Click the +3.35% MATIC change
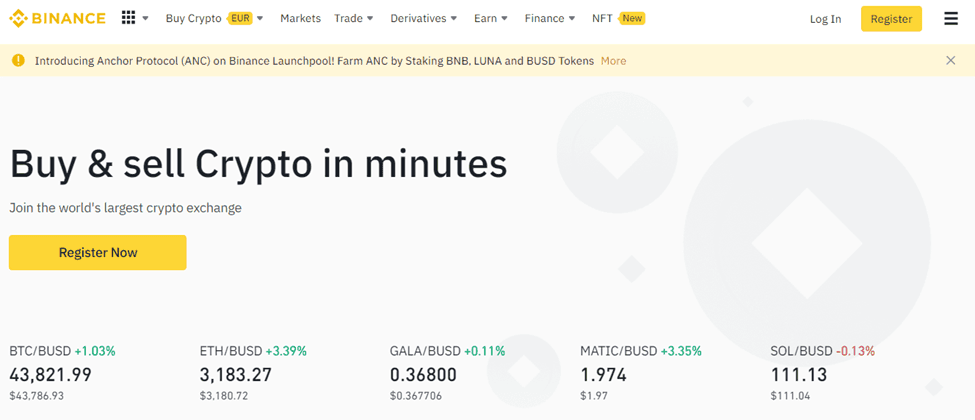This screenshot has height=420, width=975. click(681, 351)
